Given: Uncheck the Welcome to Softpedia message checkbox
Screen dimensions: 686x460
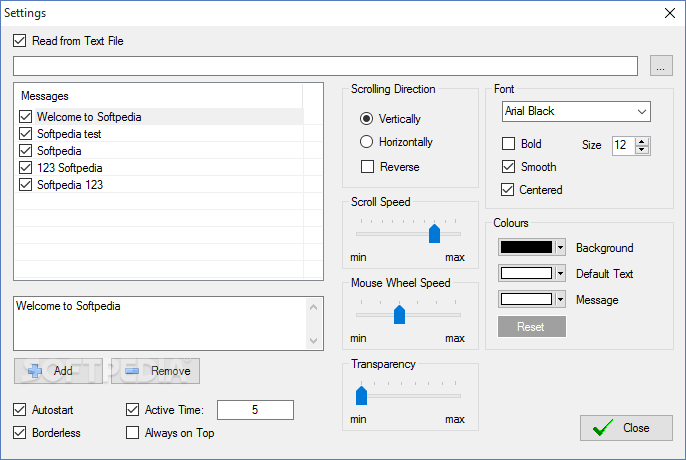Looking at the screenshot, I should [25, 116].
